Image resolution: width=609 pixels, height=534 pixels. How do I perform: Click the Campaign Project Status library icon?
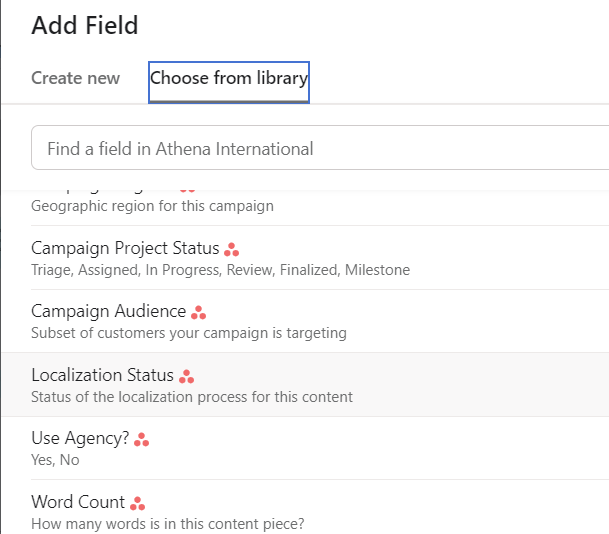coord(232,250)
